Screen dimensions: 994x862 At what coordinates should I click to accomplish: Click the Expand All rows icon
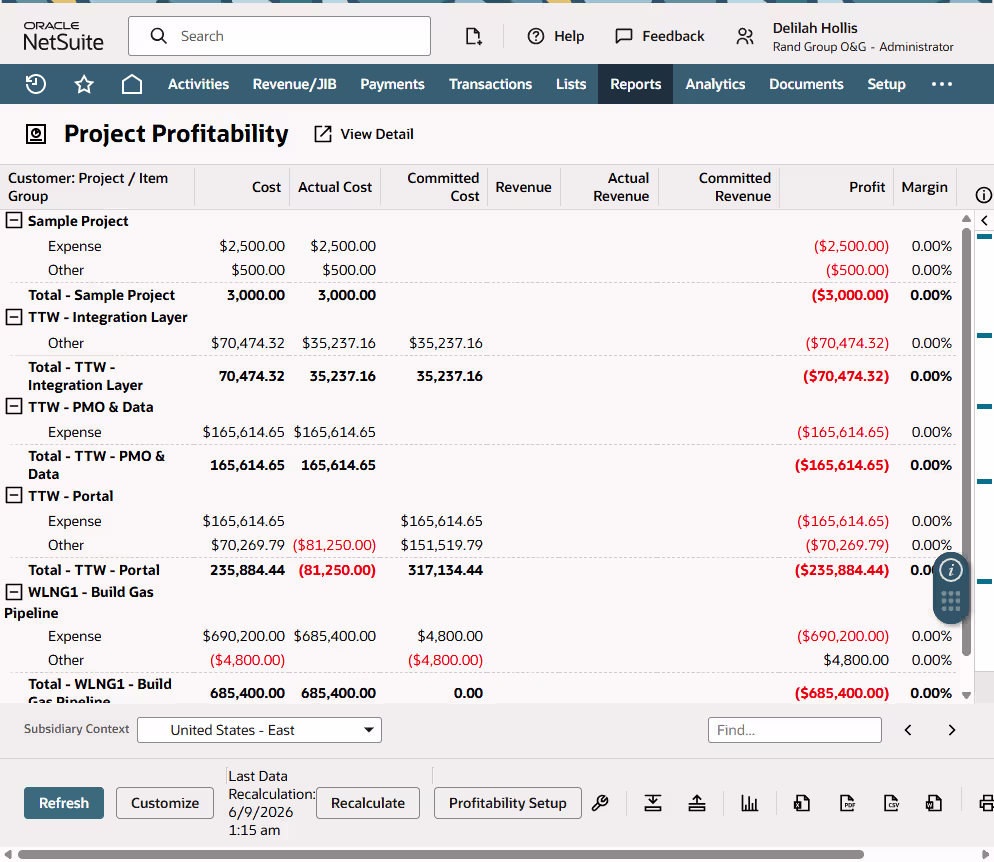point(653,803)
